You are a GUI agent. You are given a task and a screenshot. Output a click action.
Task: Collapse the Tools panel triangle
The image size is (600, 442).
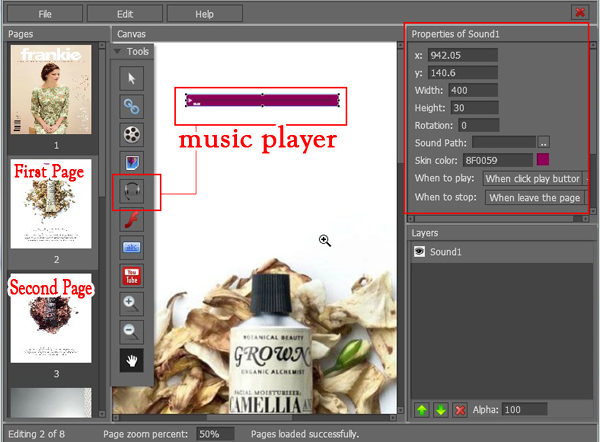pos(117,51)
